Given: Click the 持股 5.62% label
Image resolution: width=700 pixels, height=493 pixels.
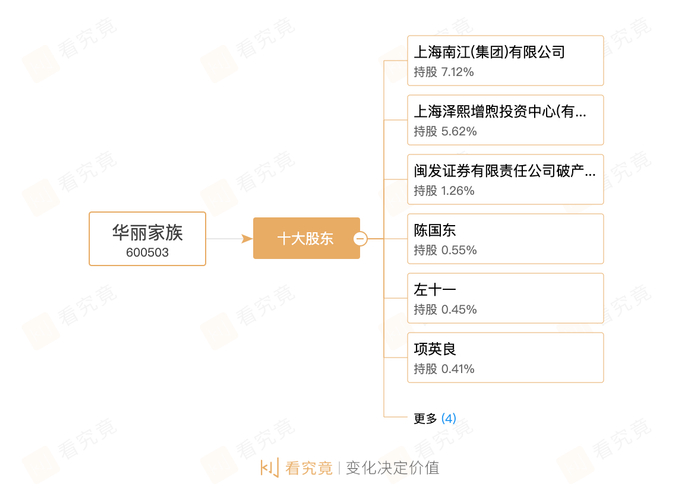Looking at the screenshot, I should click(445, 131).
